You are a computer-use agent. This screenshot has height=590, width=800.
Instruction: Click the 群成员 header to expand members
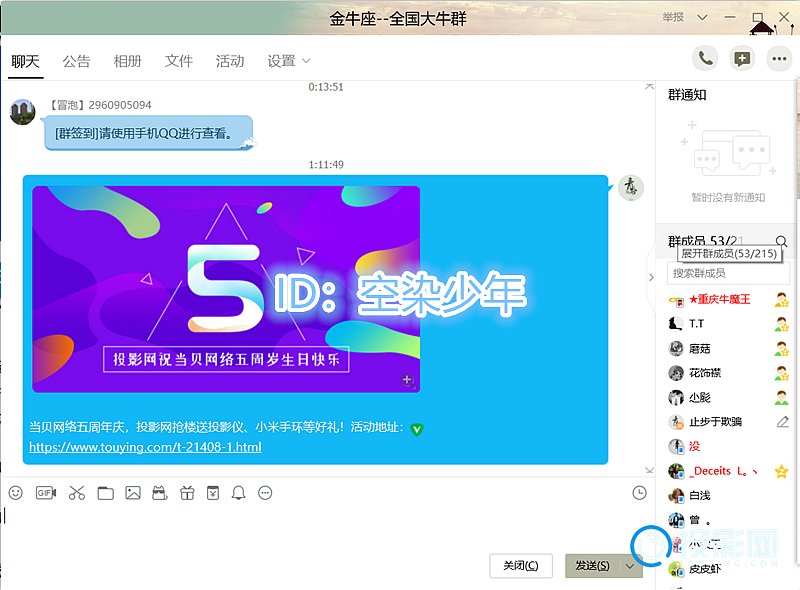tap(706, 241)
